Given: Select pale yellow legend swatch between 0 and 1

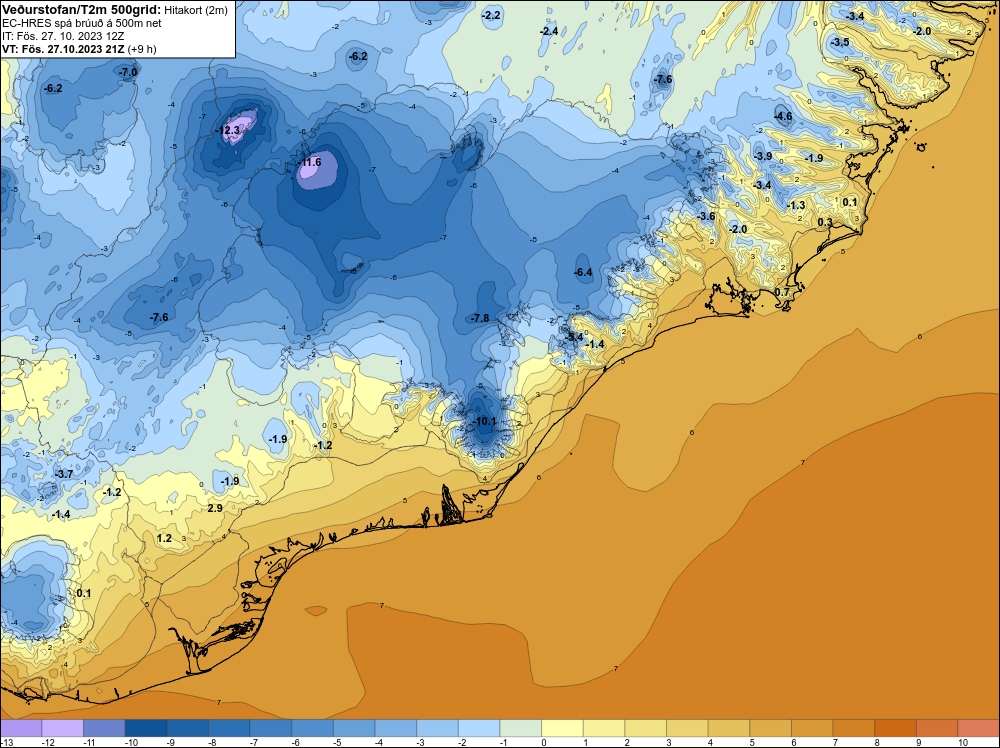Looking at the screenshot, I should [x=562, y=728].
